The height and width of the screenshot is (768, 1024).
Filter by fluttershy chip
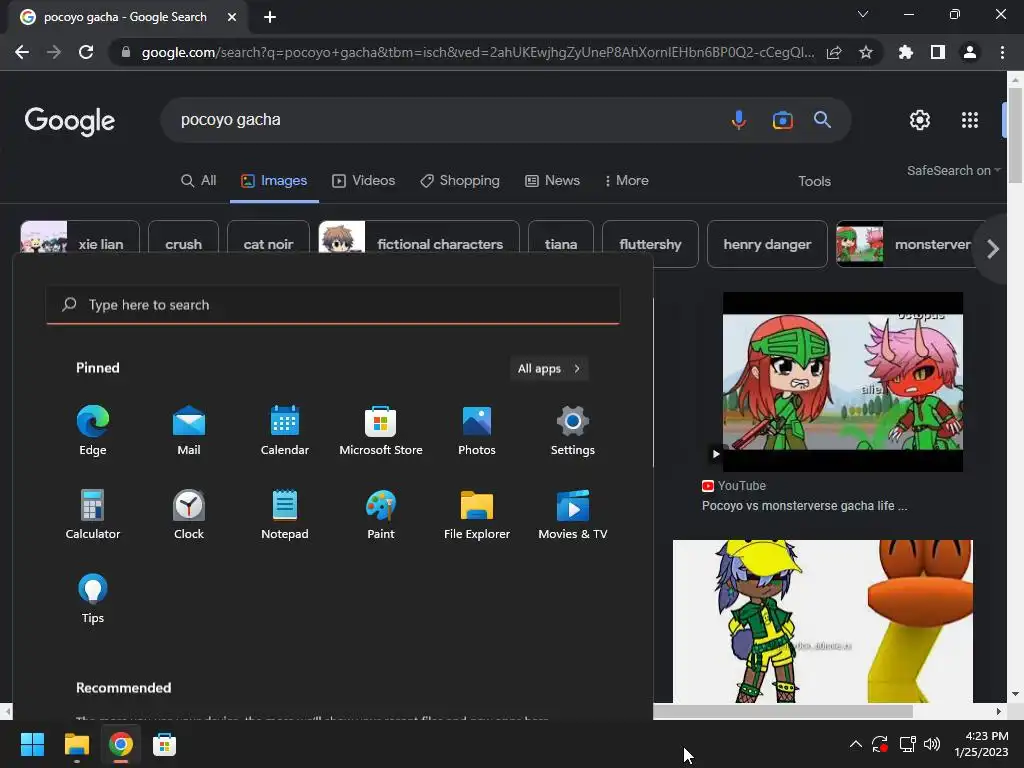(x=650, y=244)
